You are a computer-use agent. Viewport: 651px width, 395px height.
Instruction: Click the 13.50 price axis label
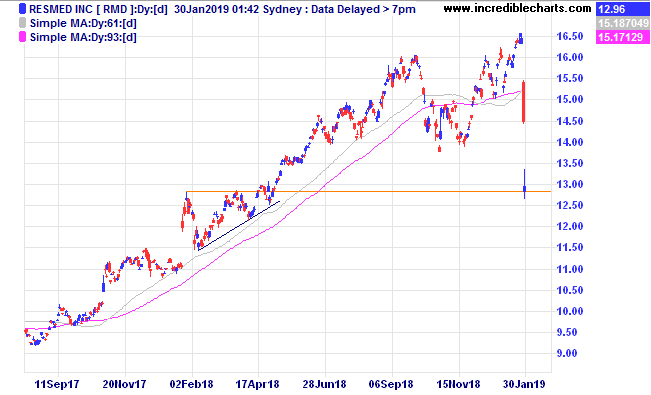(570, 163)
